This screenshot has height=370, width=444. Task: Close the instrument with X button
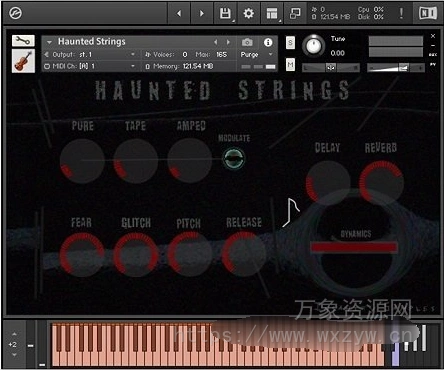[433, 36]
